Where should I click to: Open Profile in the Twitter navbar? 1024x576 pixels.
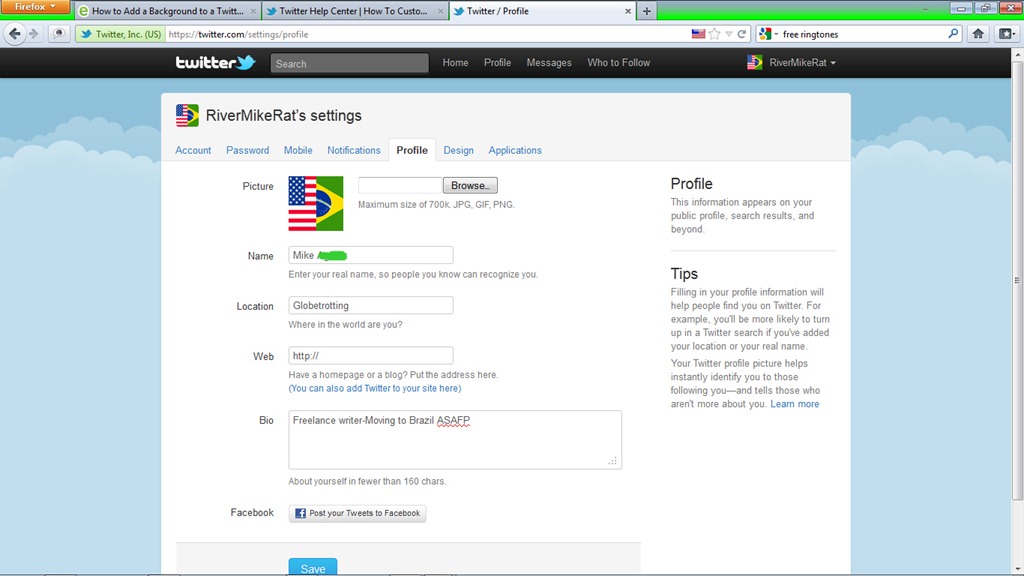pyautogui.click(x=497, y=63)
